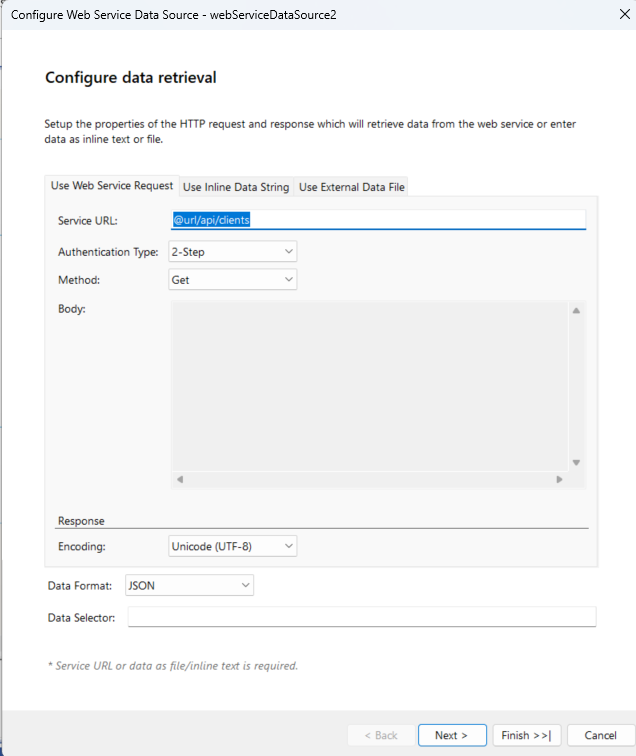The height and width of the screenshot is (756, 636).
Task: Select the Use Inline Data String tab
Action: coord(236,187)
